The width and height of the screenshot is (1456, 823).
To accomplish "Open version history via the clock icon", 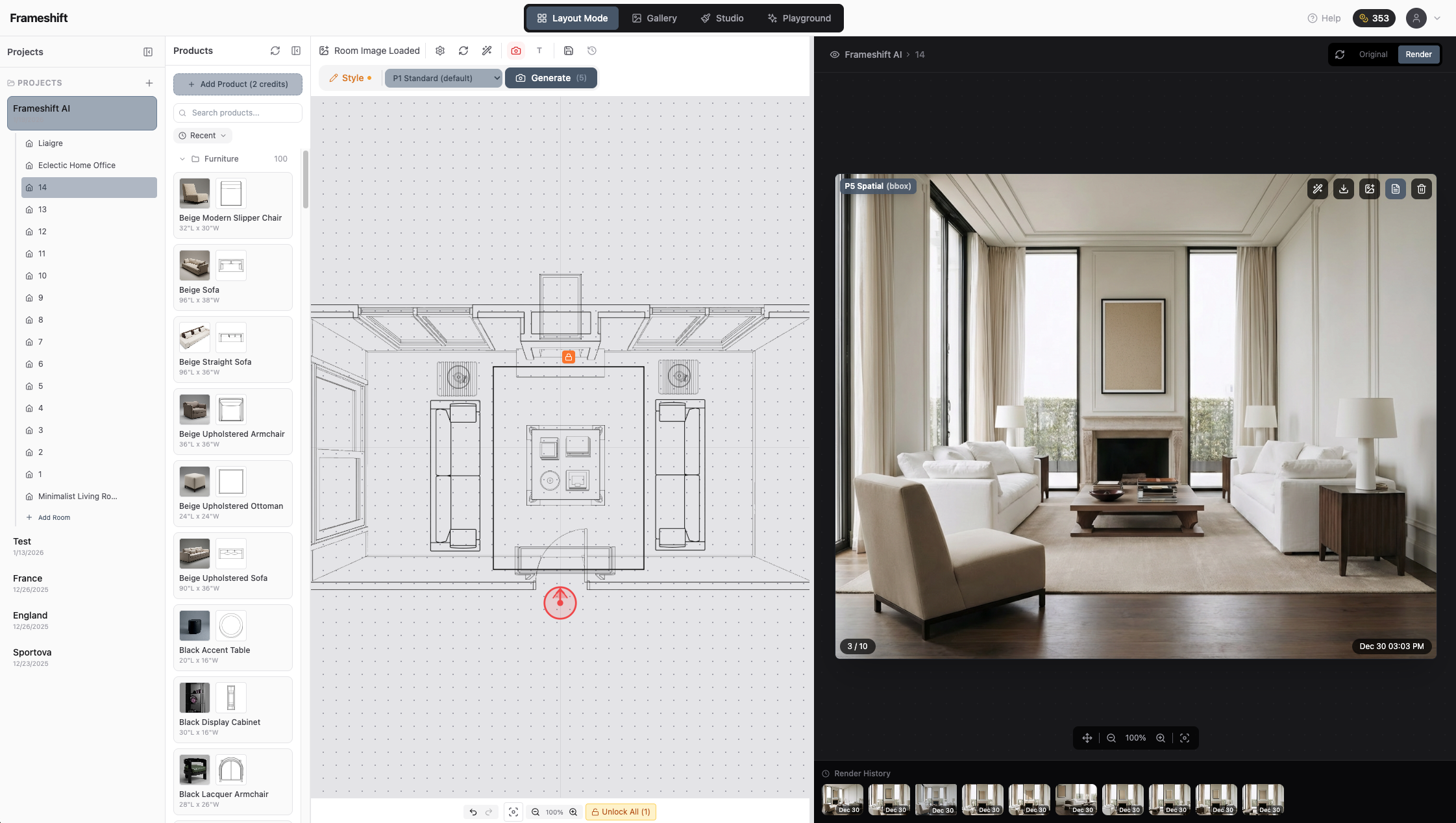I will (591, 50).
